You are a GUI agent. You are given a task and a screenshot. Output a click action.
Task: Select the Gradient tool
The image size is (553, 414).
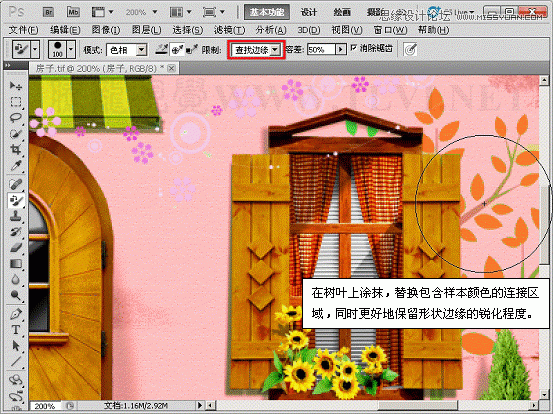click(x=16, y=263)
